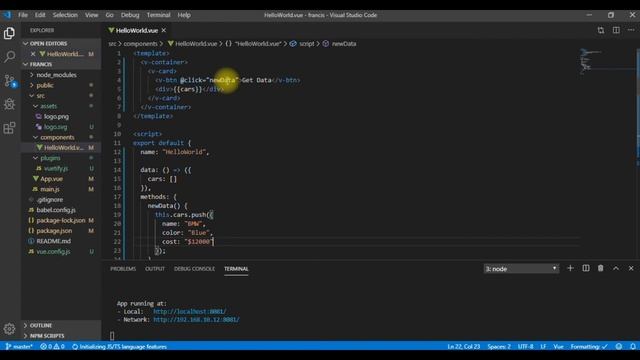Open the Debug menu
640x360 pixels.
130,15
